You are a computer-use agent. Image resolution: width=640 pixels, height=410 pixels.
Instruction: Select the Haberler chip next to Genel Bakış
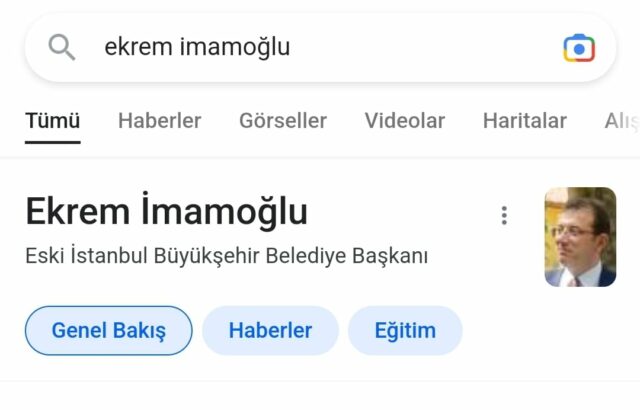pyautogui.click(x=270, y=330)
